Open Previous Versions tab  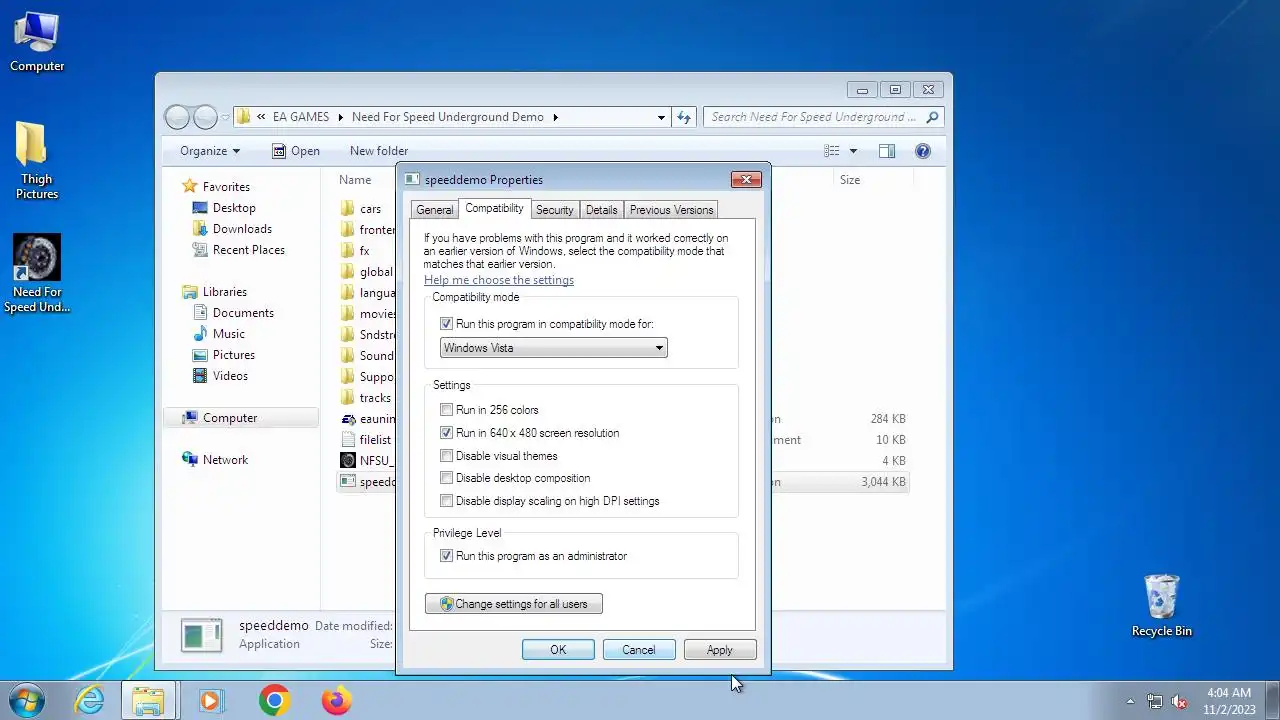[x=671, y=210]
